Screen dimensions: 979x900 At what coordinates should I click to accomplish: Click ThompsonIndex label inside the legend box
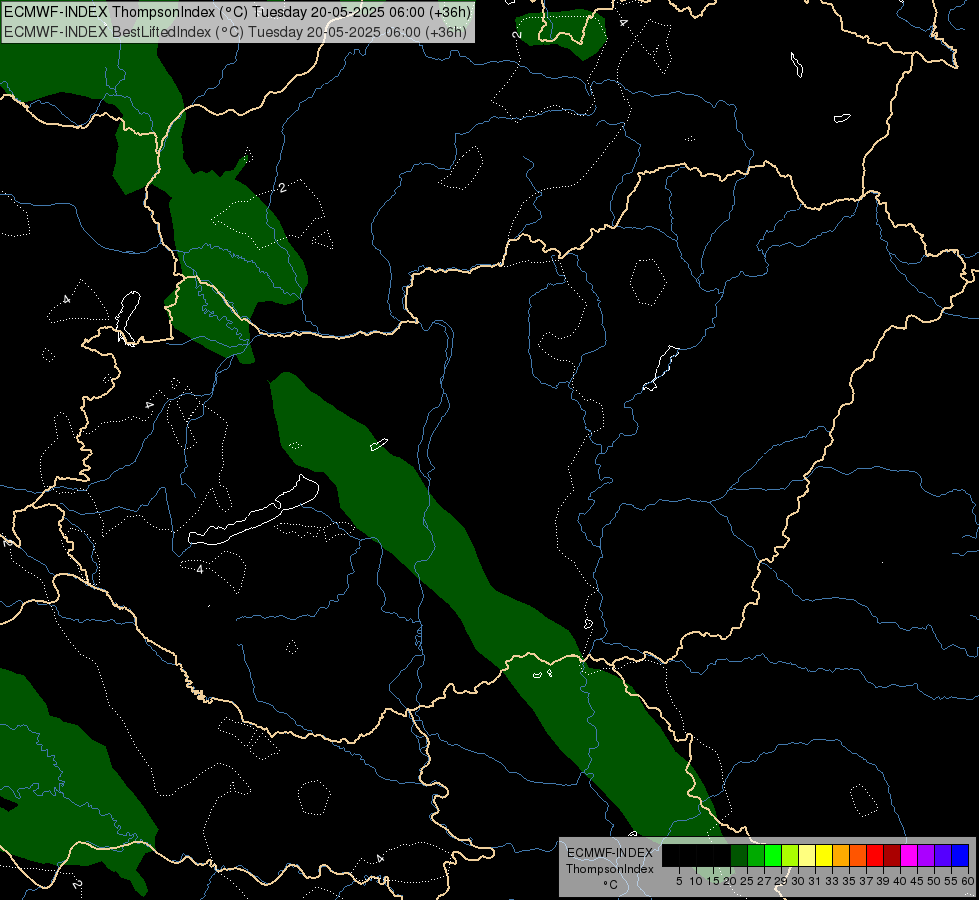(610, 869)
